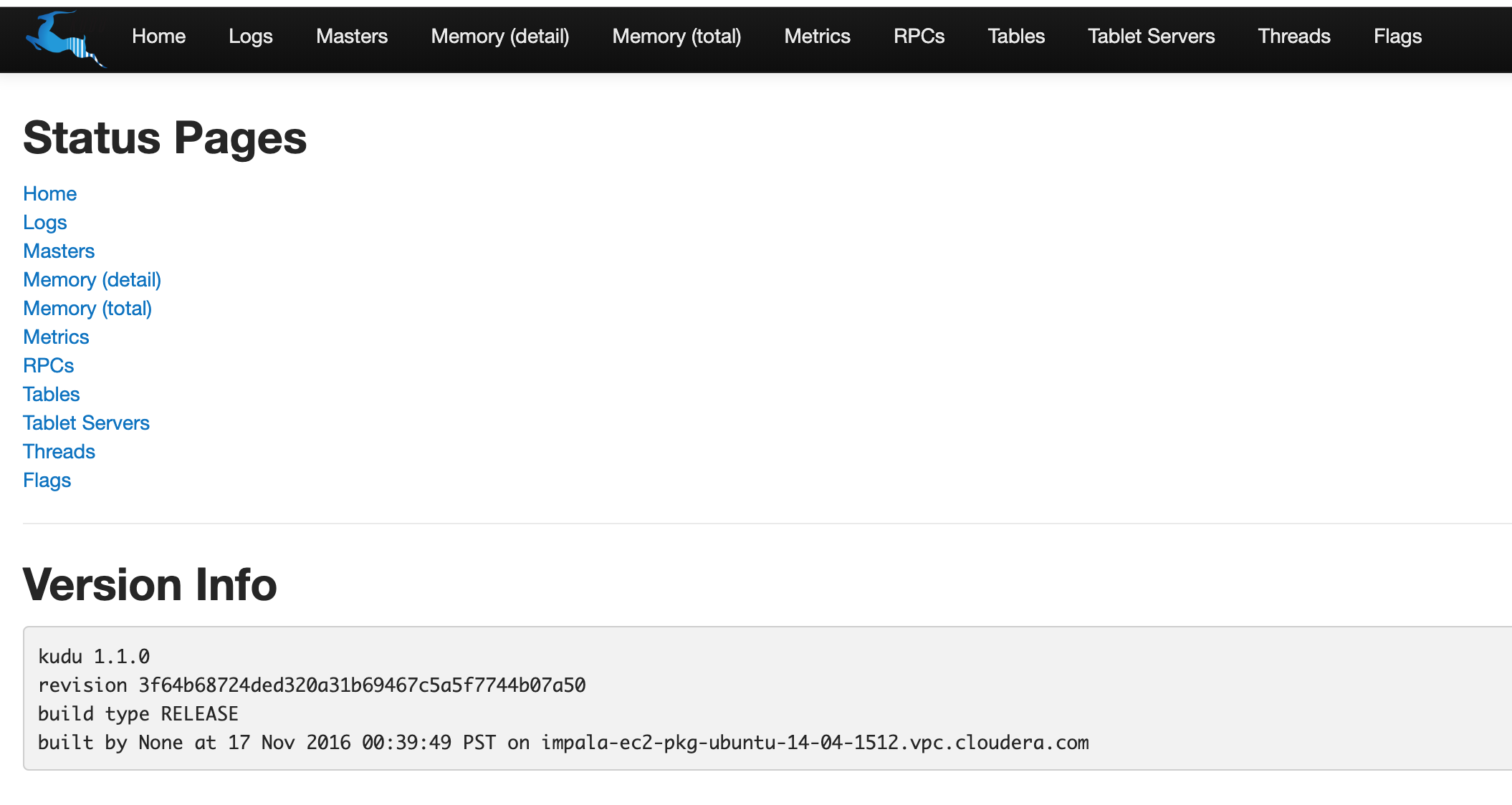Open the Memory (detail) status page
Screen dimensions: 1512x805
(92, 279)
